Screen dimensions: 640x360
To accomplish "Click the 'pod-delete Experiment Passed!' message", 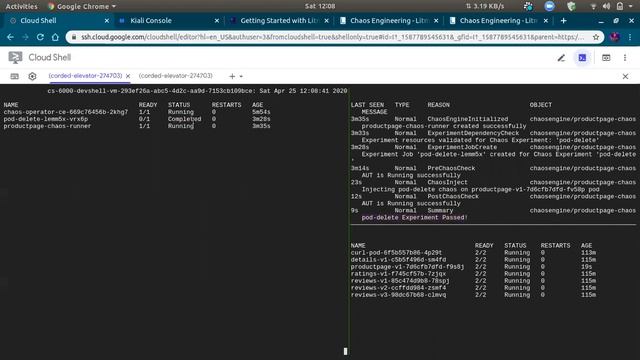I will click(414, 218).
